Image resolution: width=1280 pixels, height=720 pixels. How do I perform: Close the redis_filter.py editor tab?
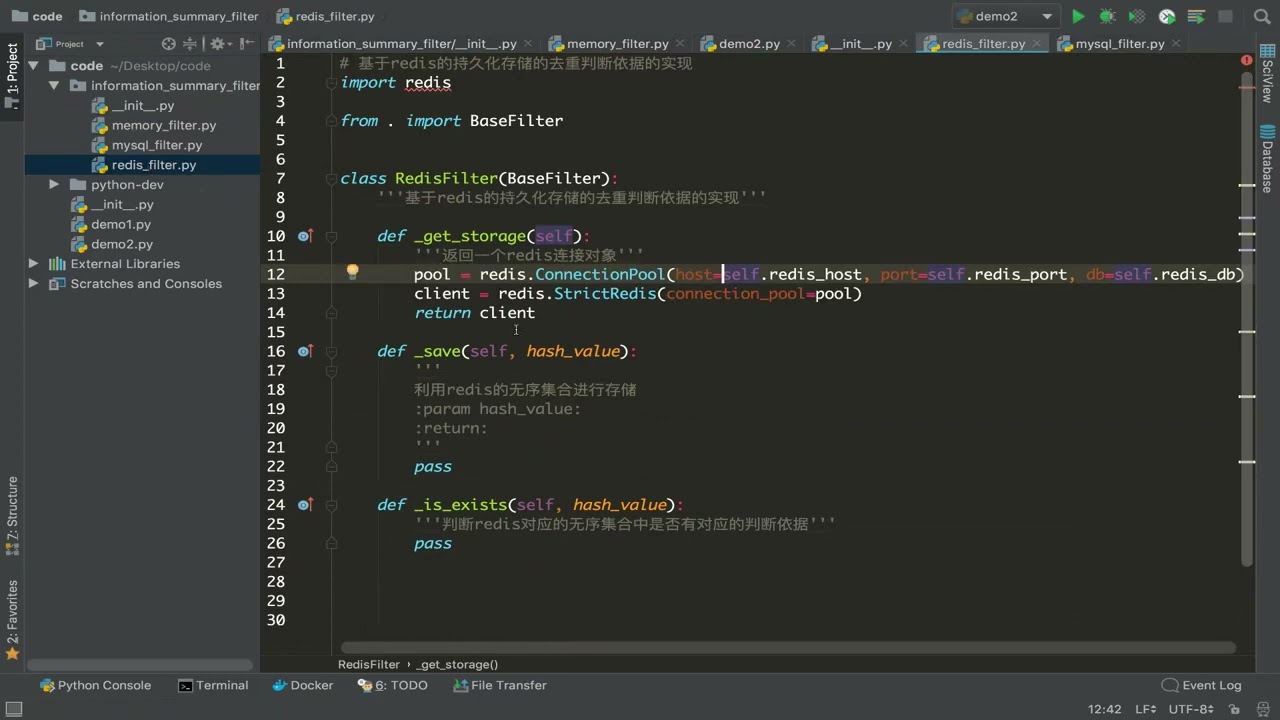pyautogui.click(x=1038, y=44)
